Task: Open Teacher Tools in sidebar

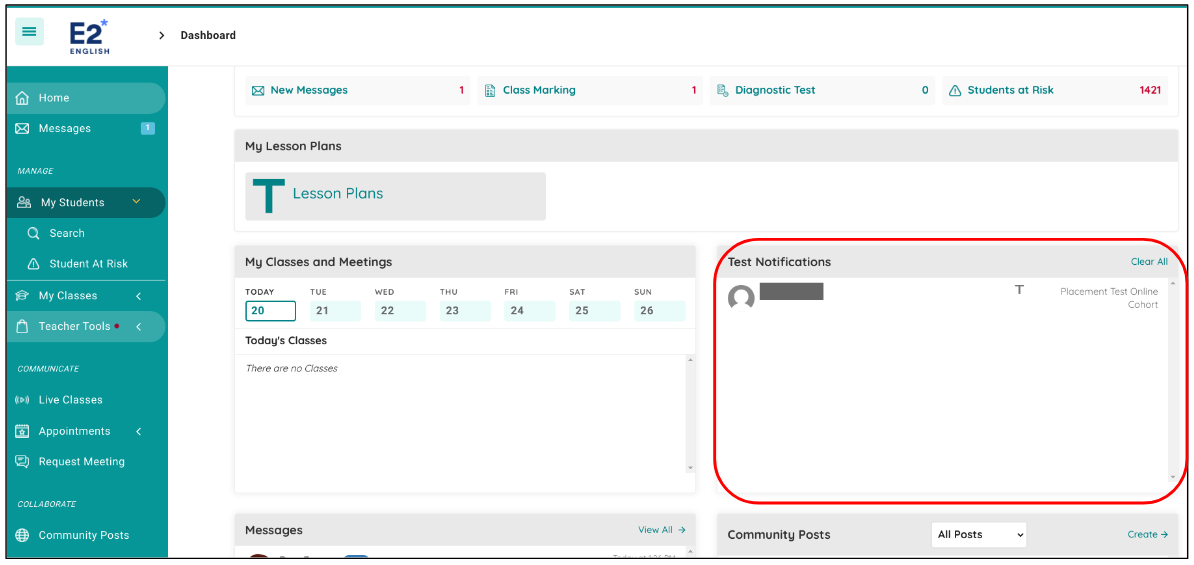Action: (75, 327)
